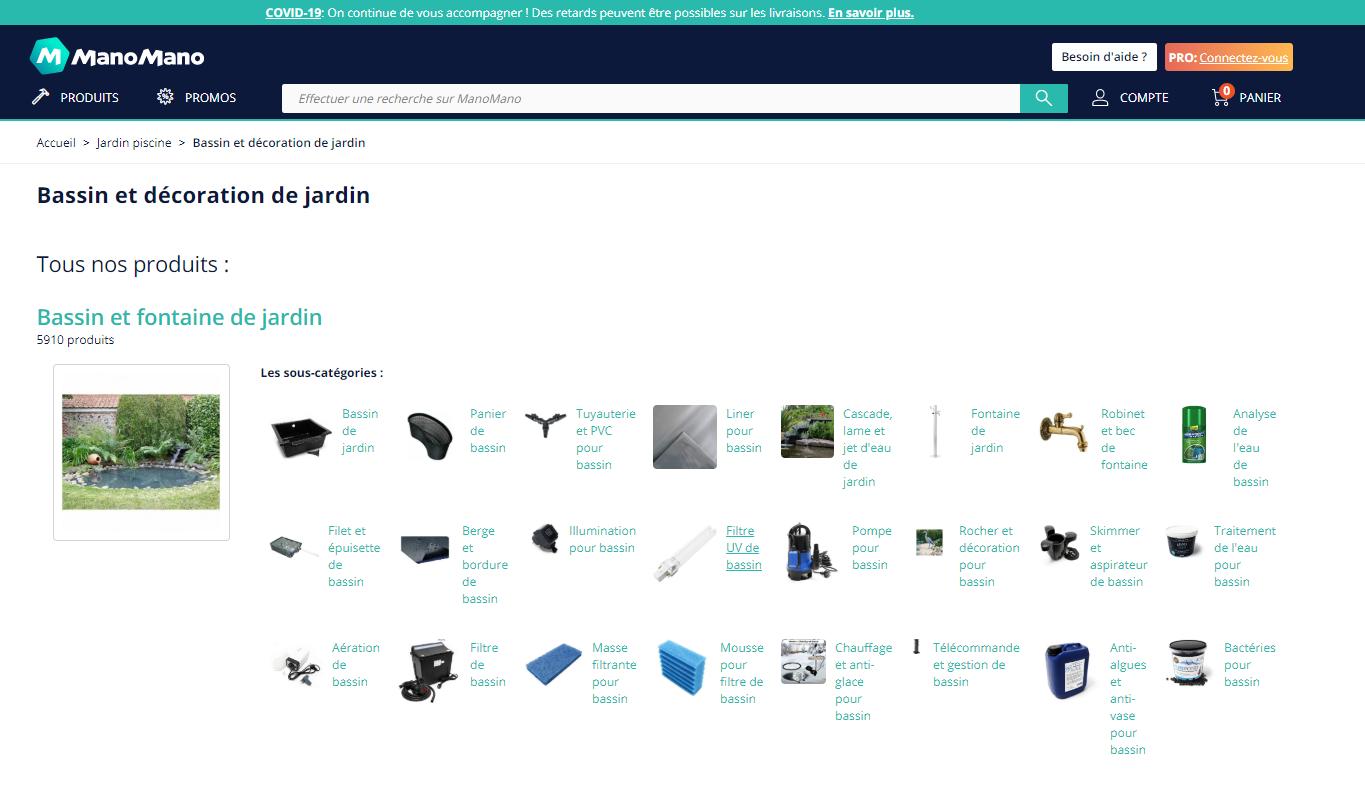Open the Bassin de jardin text link

click(x=360, y=431)
